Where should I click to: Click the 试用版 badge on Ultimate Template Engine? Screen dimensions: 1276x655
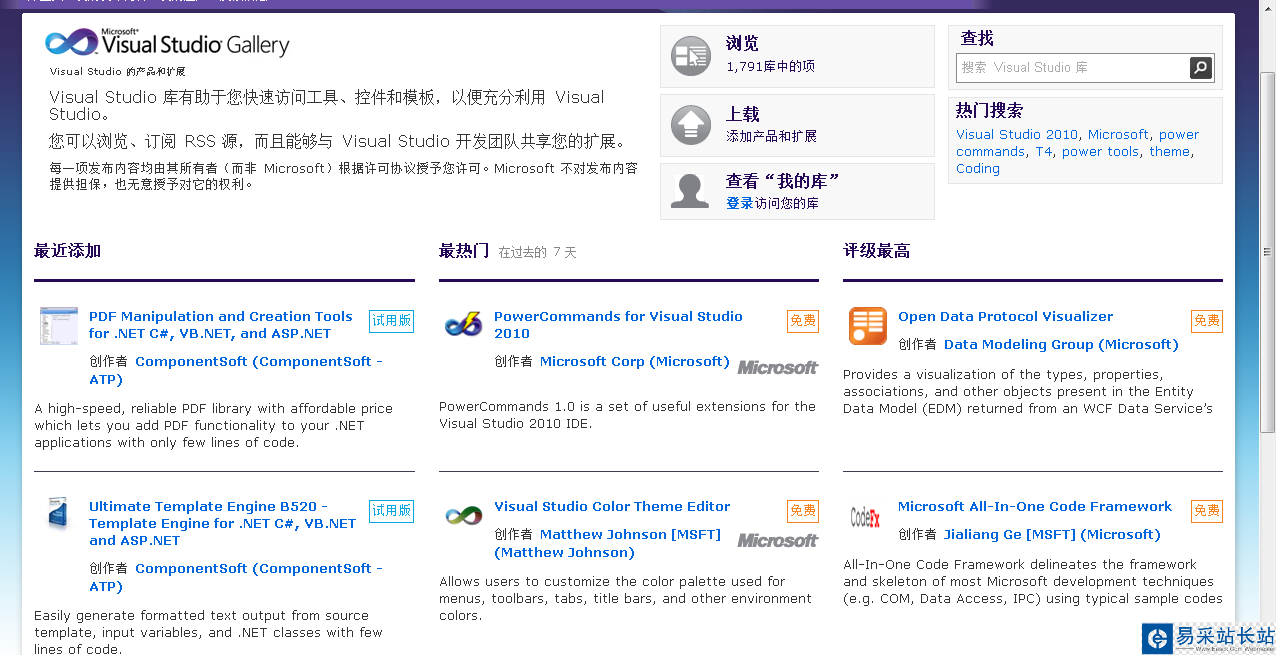(391, 511)
